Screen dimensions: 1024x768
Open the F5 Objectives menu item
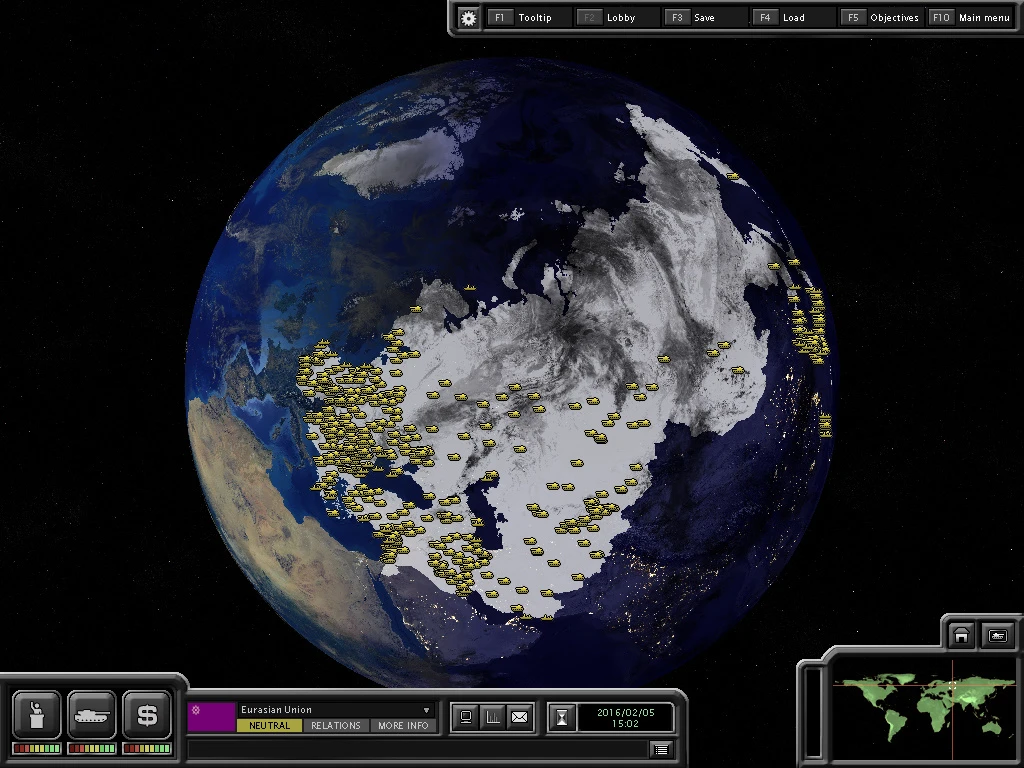882,18
